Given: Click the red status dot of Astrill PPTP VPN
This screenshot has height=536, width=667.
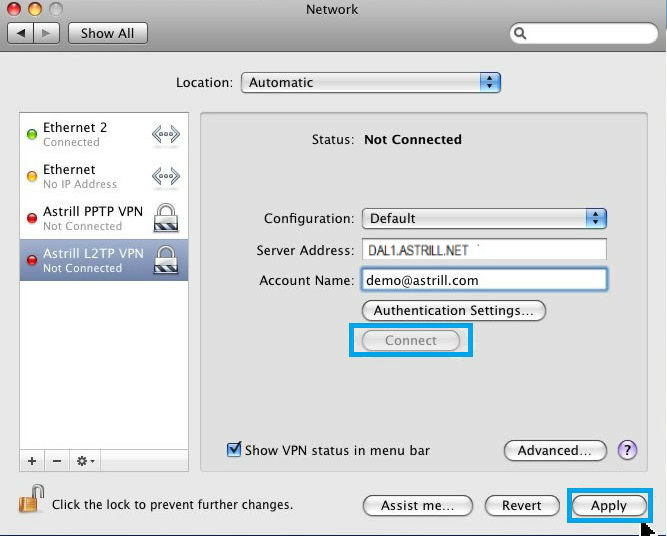Looking at the screenshot, I should [x=32, y=218].
